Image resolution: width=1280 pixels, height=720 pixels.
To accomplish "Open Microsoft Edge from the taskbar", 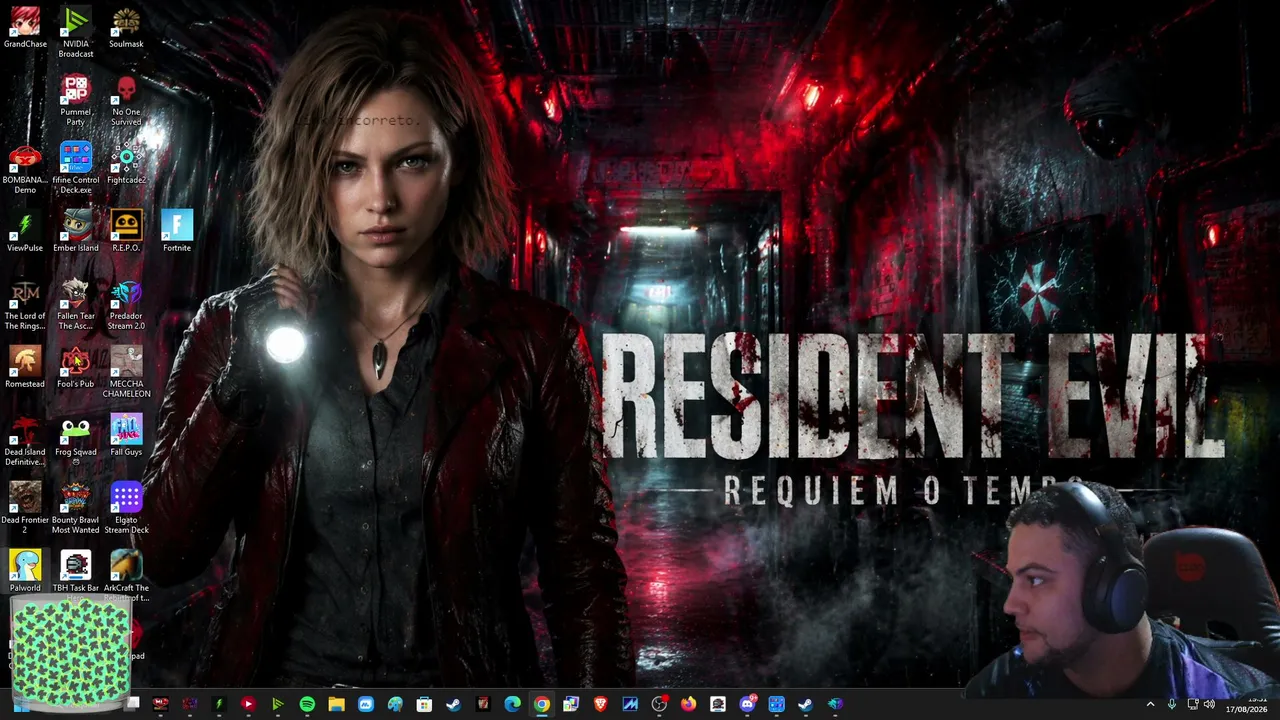I will pyautogui.click(x=512, y=704).
